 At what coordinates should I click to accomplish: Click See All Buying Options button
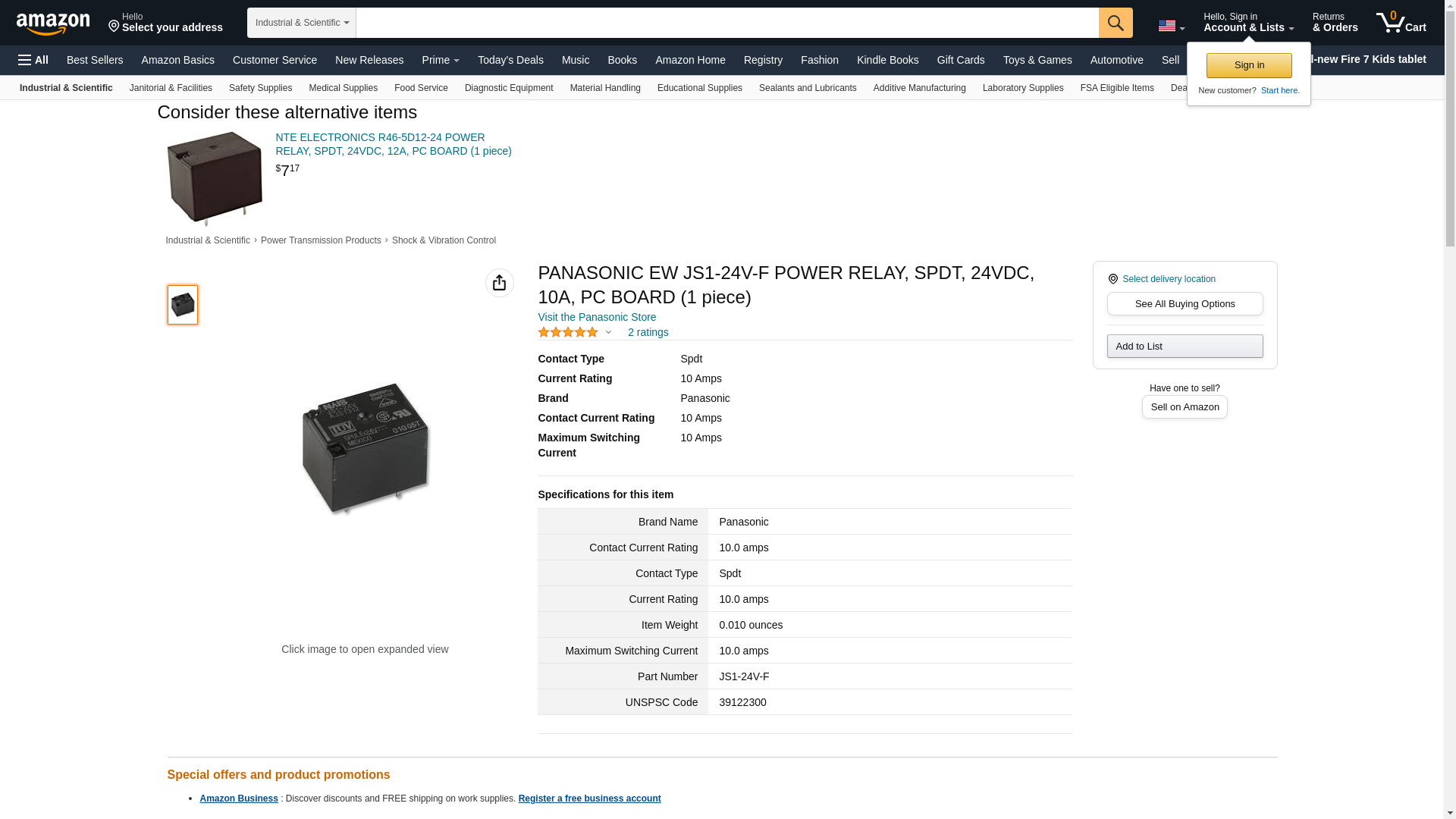click(1184, 303)
